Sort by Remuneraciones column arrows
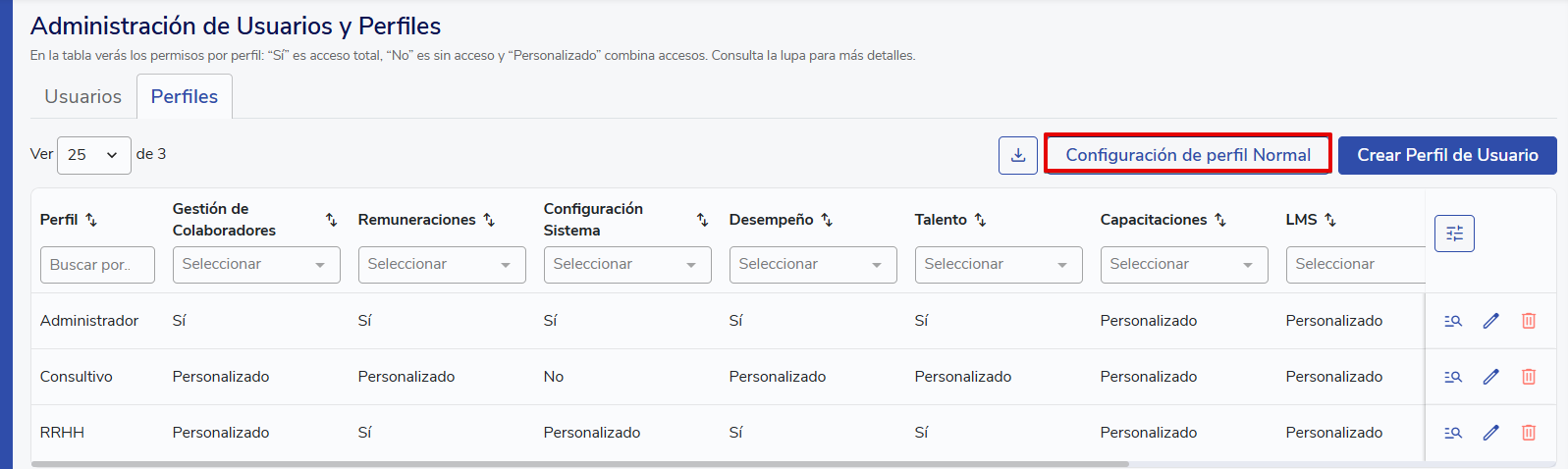The height and width of the screenshot is (469, 1568). pos(489,220)
